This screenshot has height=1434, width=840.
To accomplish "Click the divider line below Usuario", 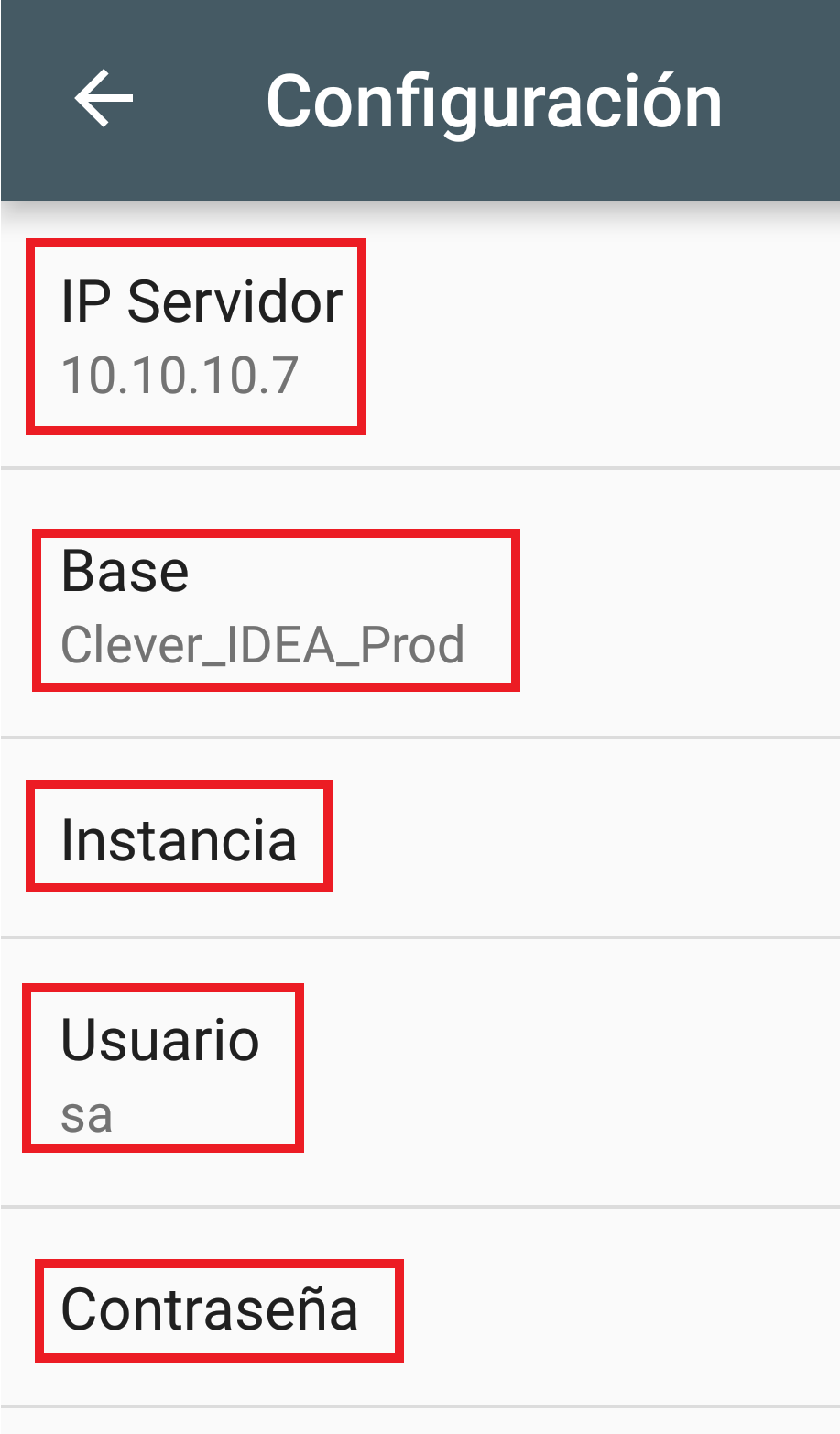I will click(420, 1207).
